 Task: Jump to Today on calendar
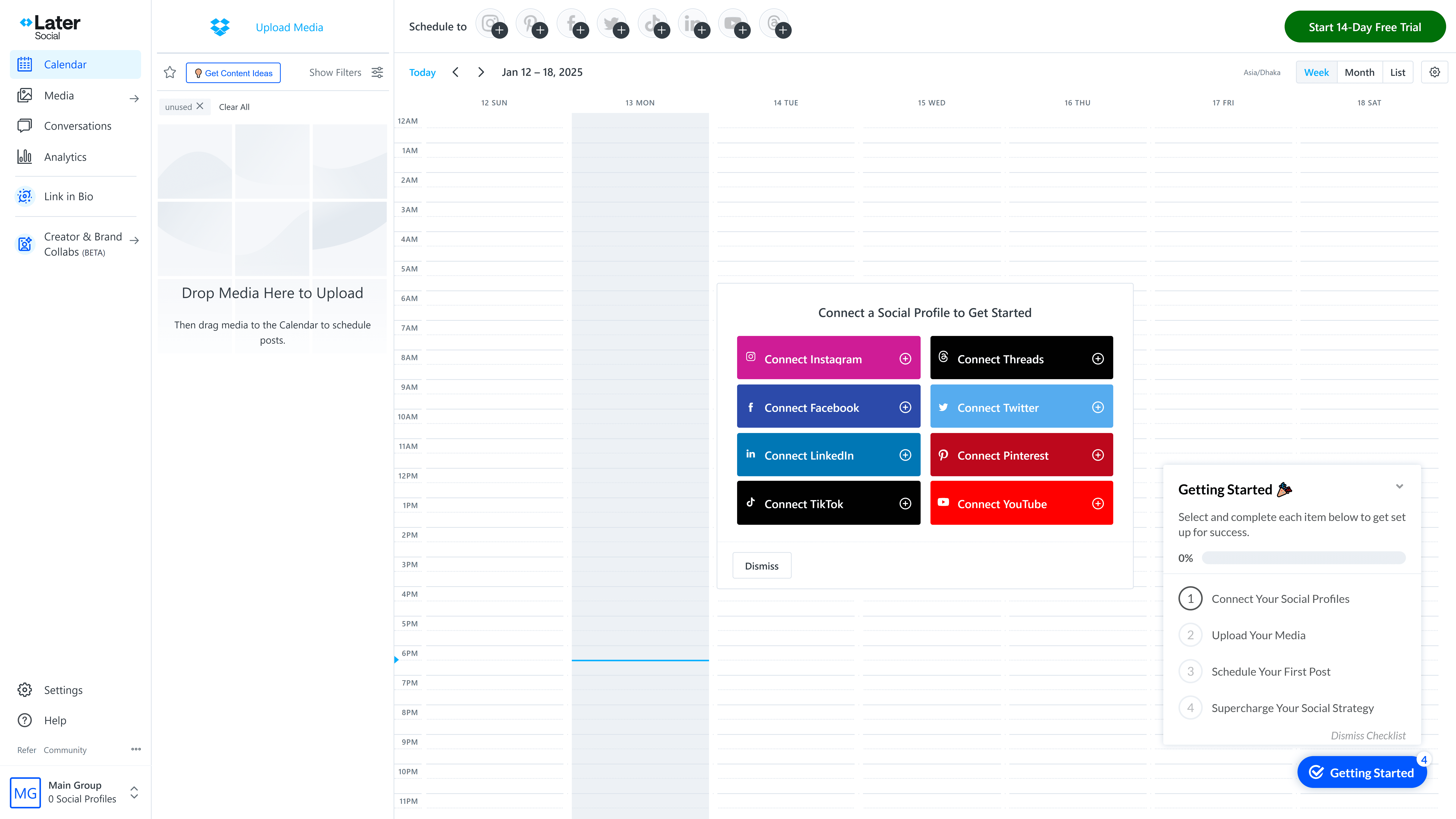pos(422,72)
